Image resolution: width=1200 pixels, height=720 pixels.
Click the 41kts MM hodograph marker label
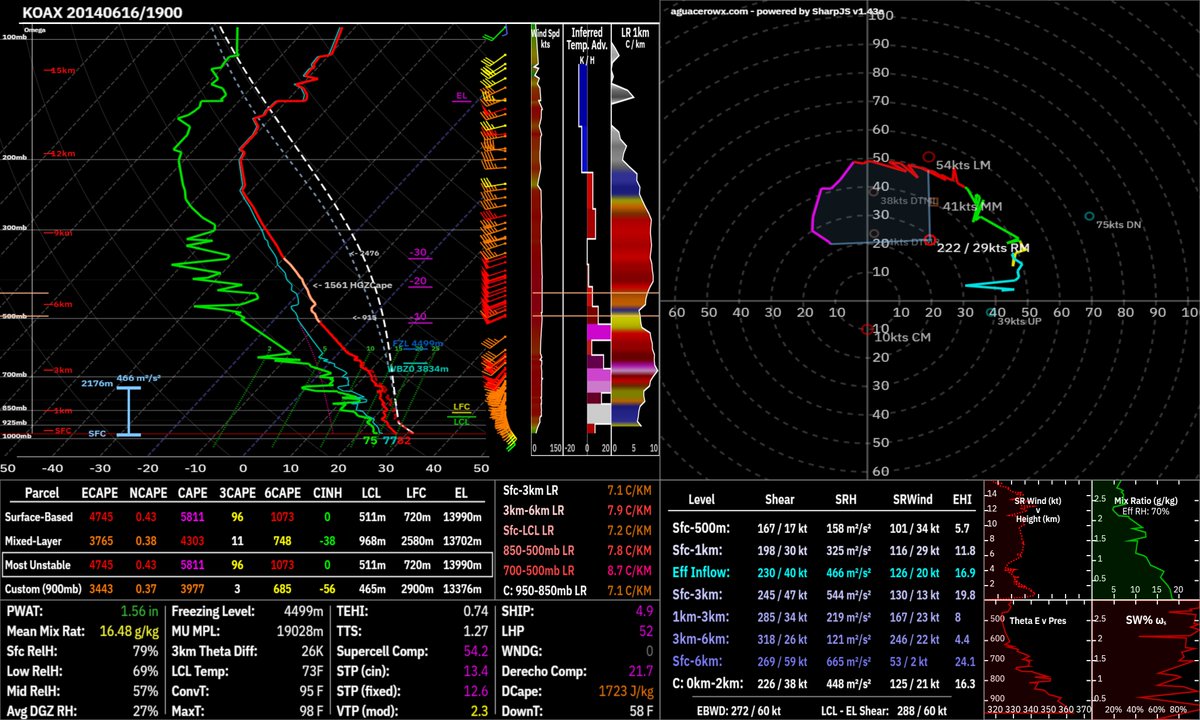coord(971,206)
